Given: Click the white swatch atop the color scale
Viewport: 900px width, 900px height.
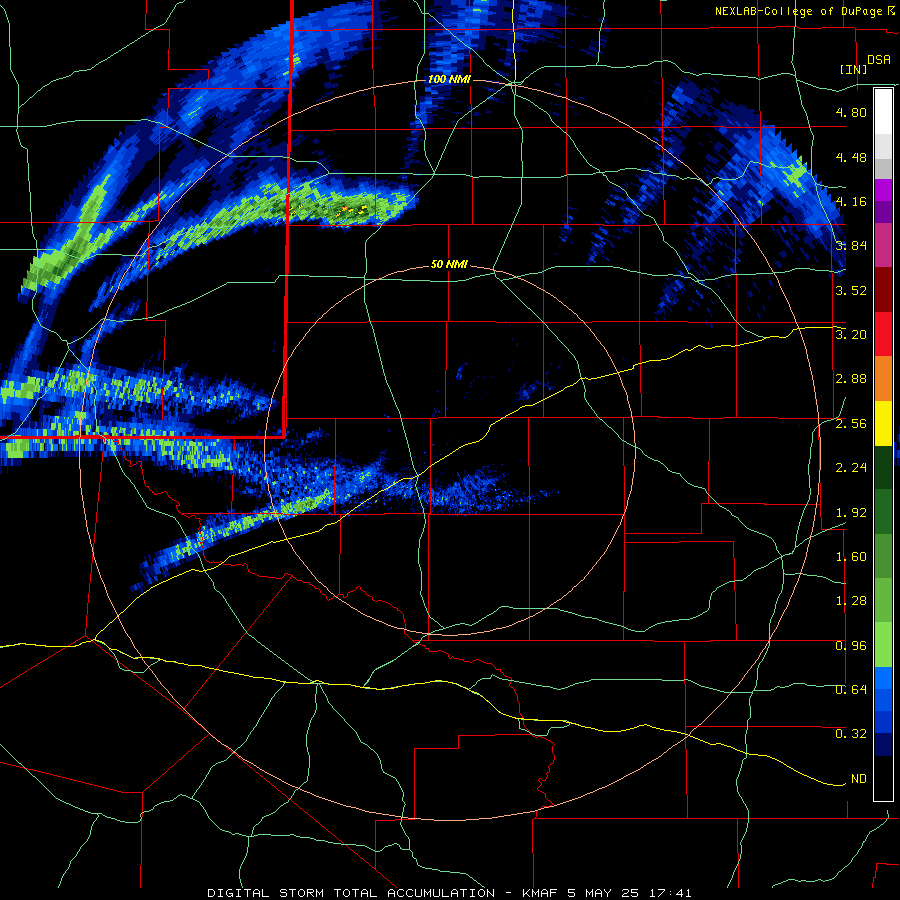Looking at the screenshot, I should coord(883,112).
